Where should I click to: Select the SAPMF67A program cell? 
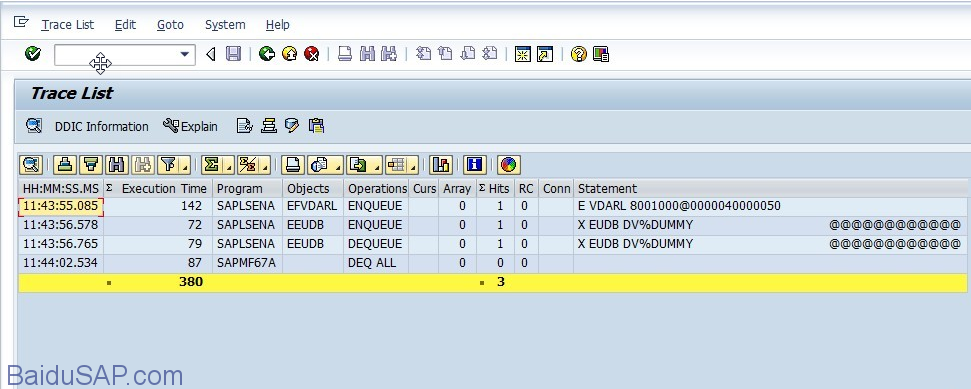coord(248,263)
